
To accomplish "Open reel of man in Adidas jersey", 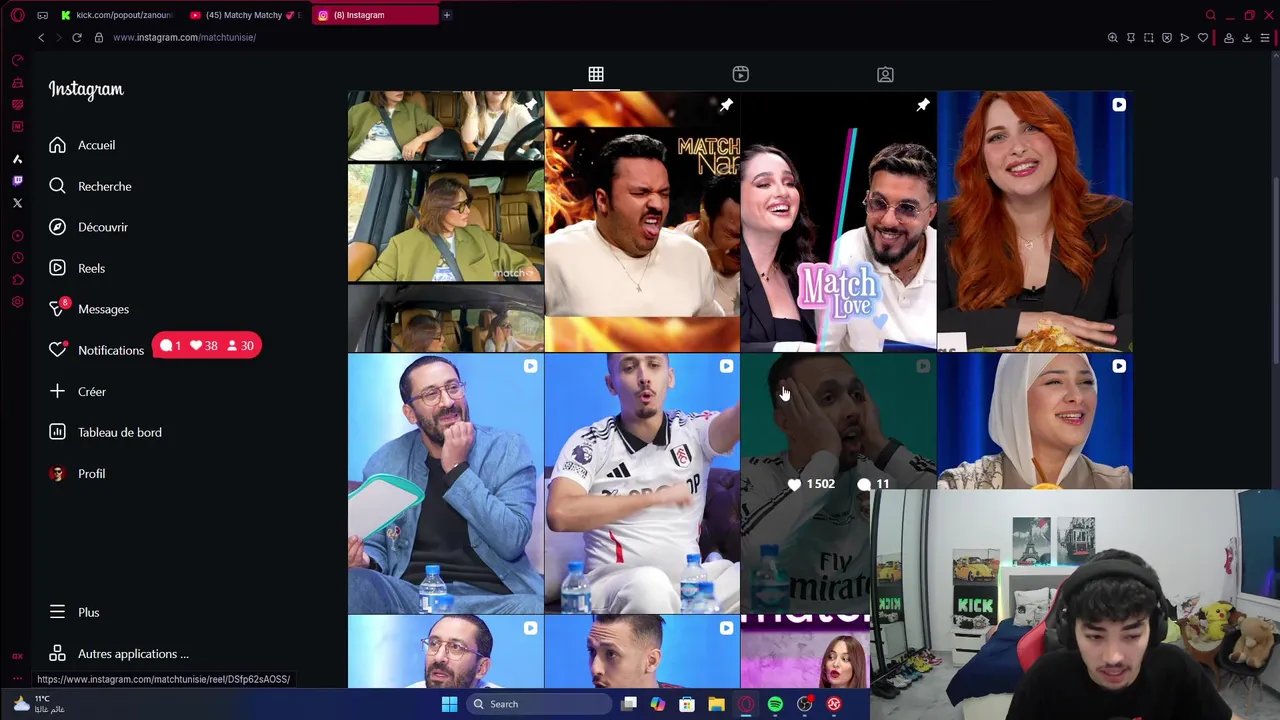I will pyautogui.click(x=642, y=483).
